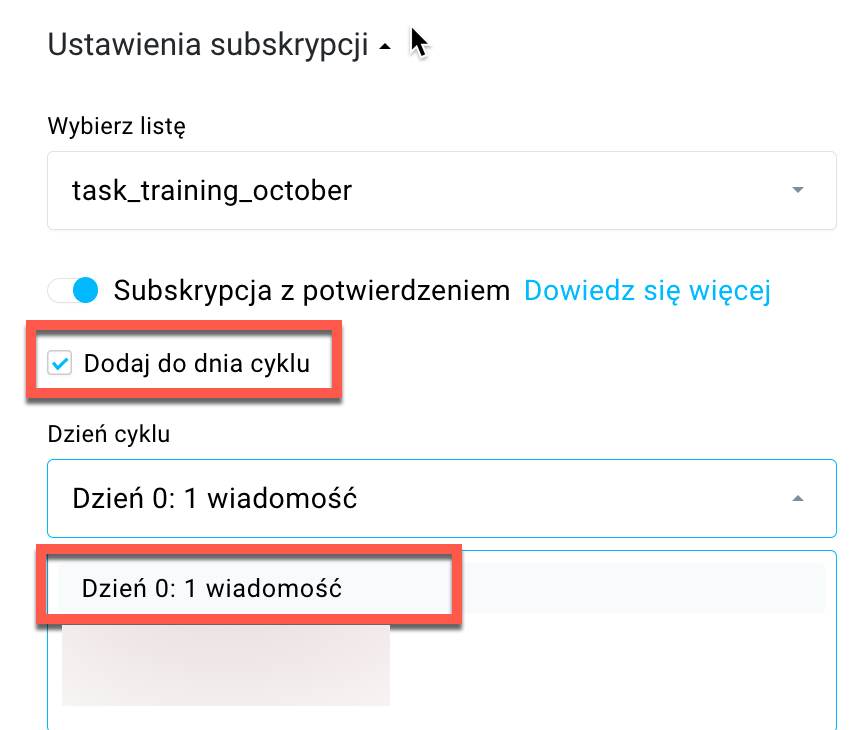852x730 pixels.
Task: Click the caret icon in the task_training_october selector
Action: [797, 190]
